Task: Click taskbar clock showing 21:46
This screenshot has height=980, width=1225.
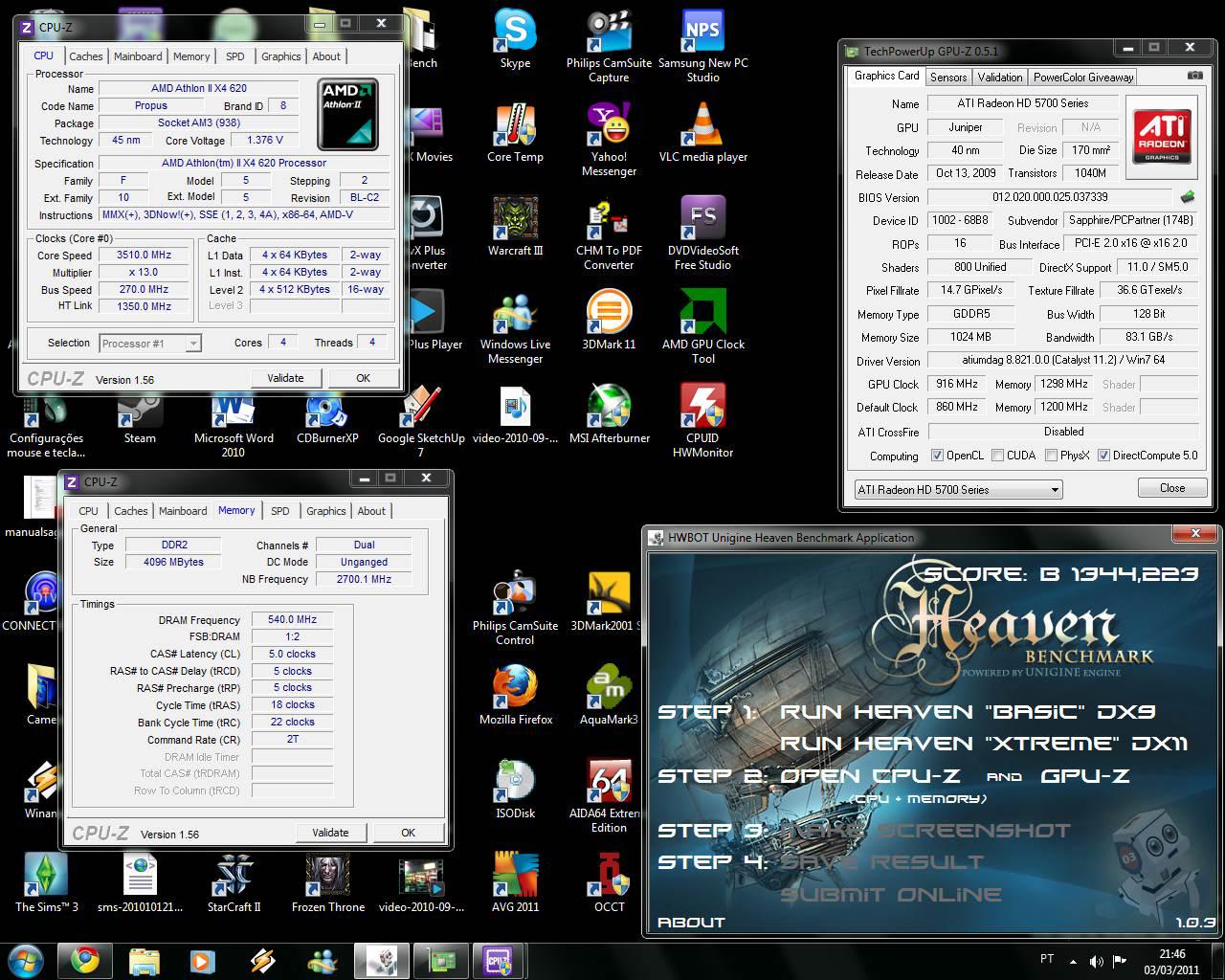Action: [1171, 961]
